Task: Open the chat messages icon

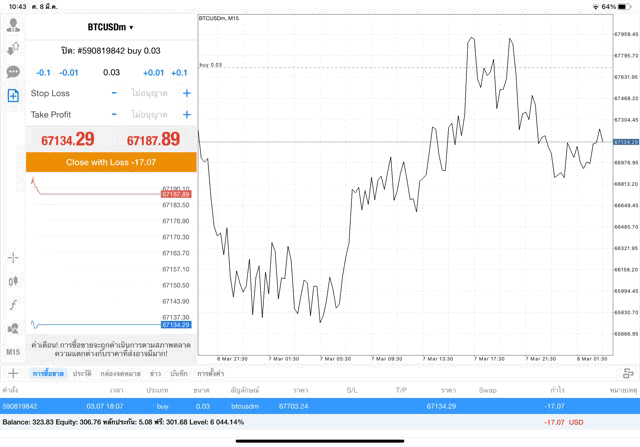Action: coord(13,72)
